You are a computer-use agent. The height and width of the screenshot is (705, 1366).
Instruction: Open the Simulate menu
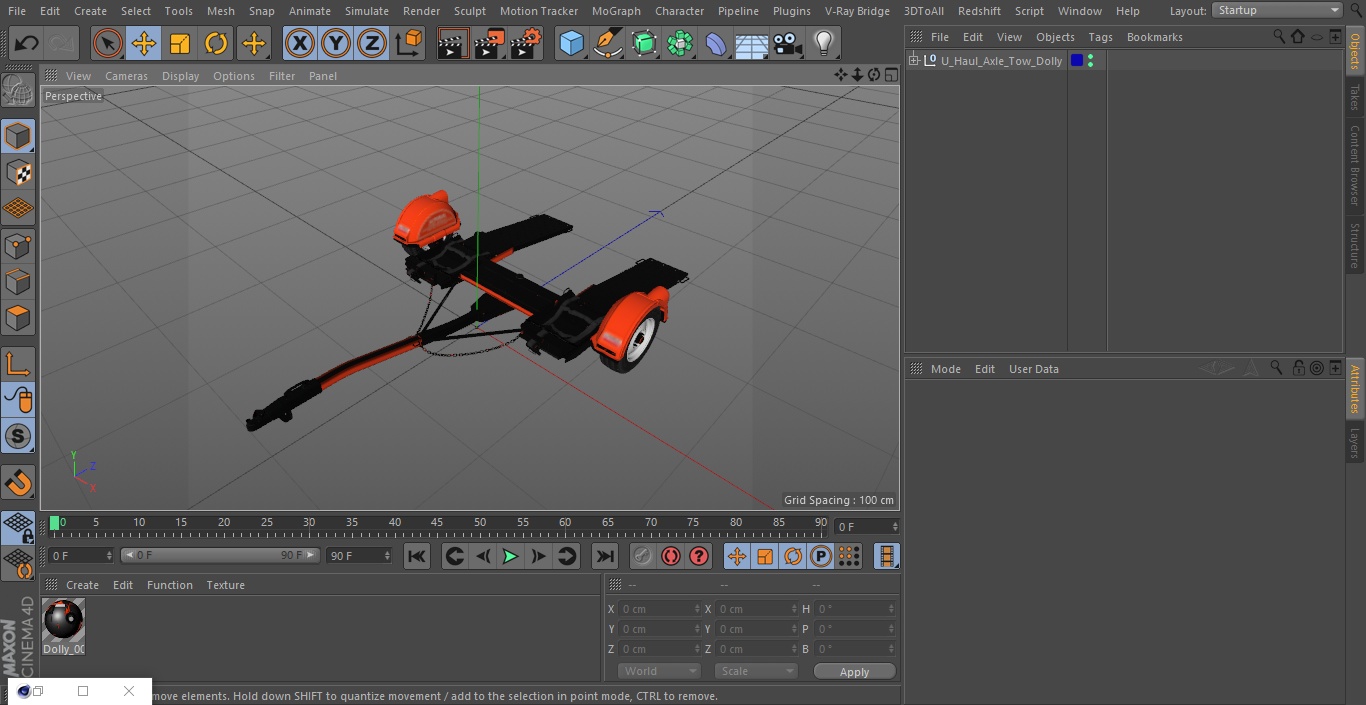click(367, 11)
